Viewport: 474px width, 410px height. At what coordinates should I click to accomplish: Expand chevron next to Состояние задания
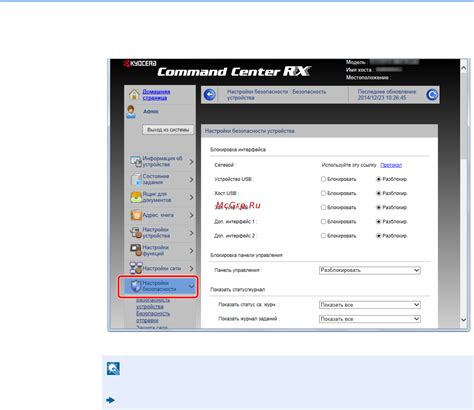pos(191,180)
